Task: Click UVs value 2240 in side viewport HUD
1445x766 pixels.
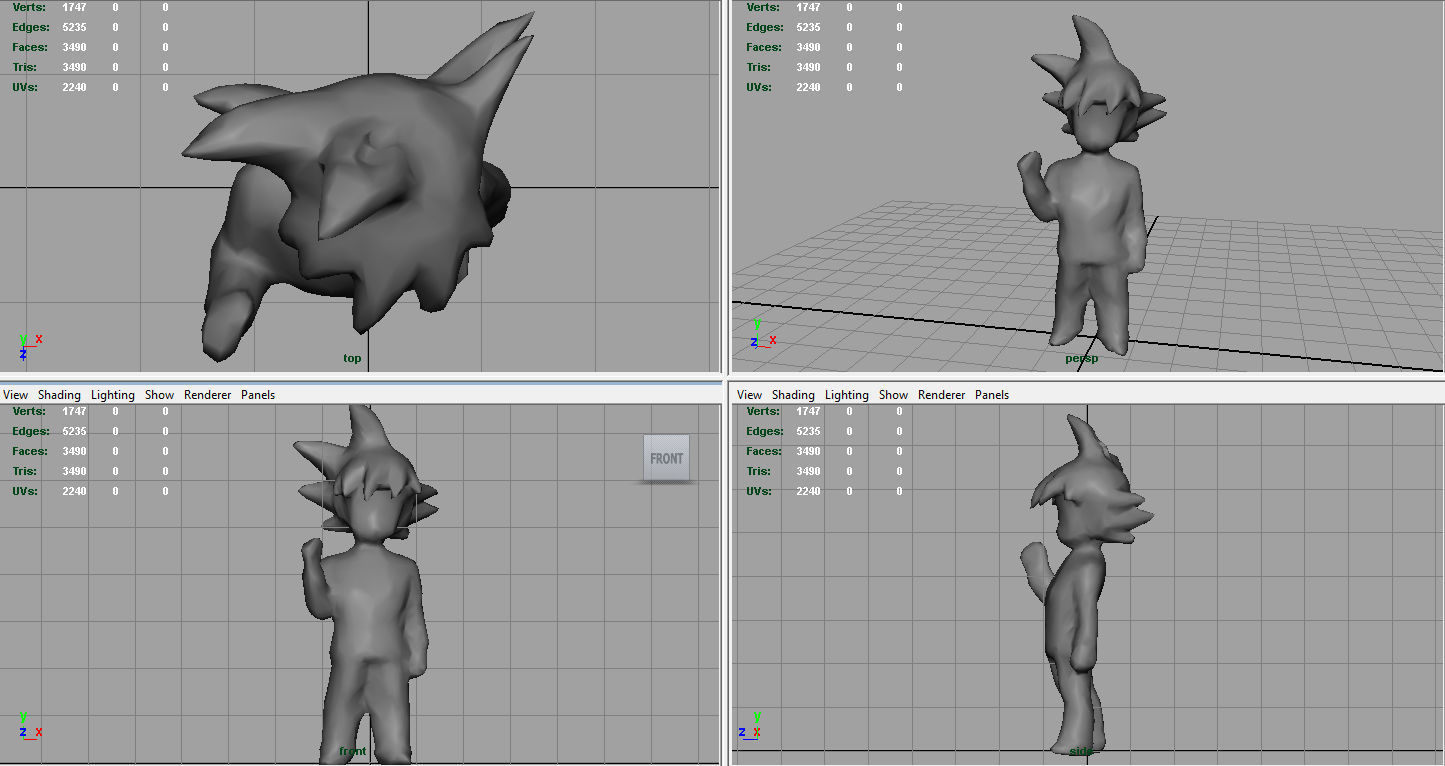Action: point(808,491)
